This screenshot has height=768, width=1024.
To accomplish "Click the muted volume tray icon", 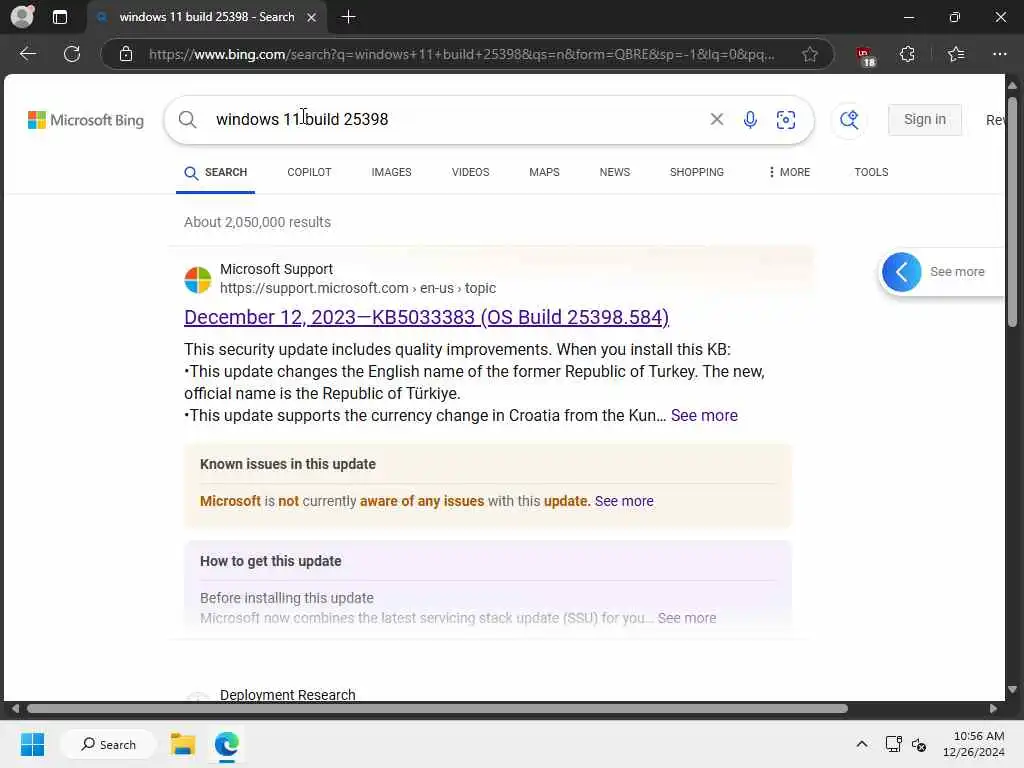I will tap(919, 744).
